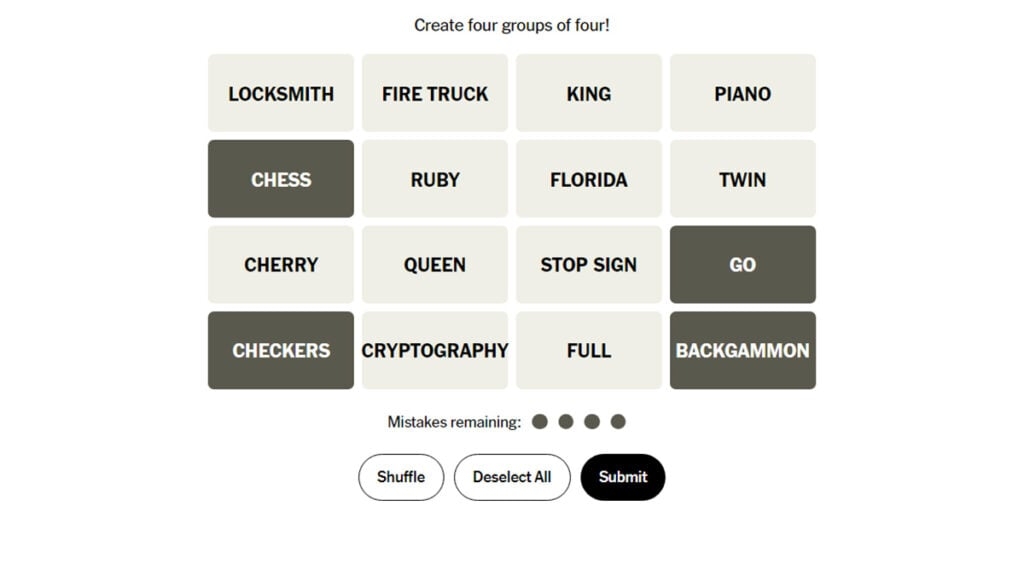
Task: Deselect the GO tile
Action: click(743, 264)
